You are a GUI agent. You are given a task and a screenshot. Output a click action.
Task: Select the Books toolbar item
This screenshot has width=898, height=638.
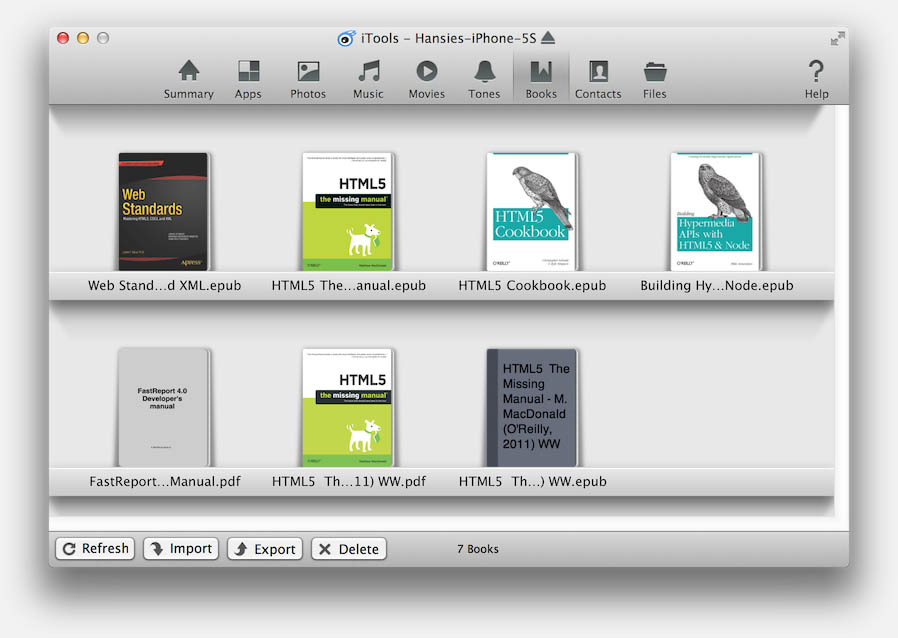tap(541, 80)
